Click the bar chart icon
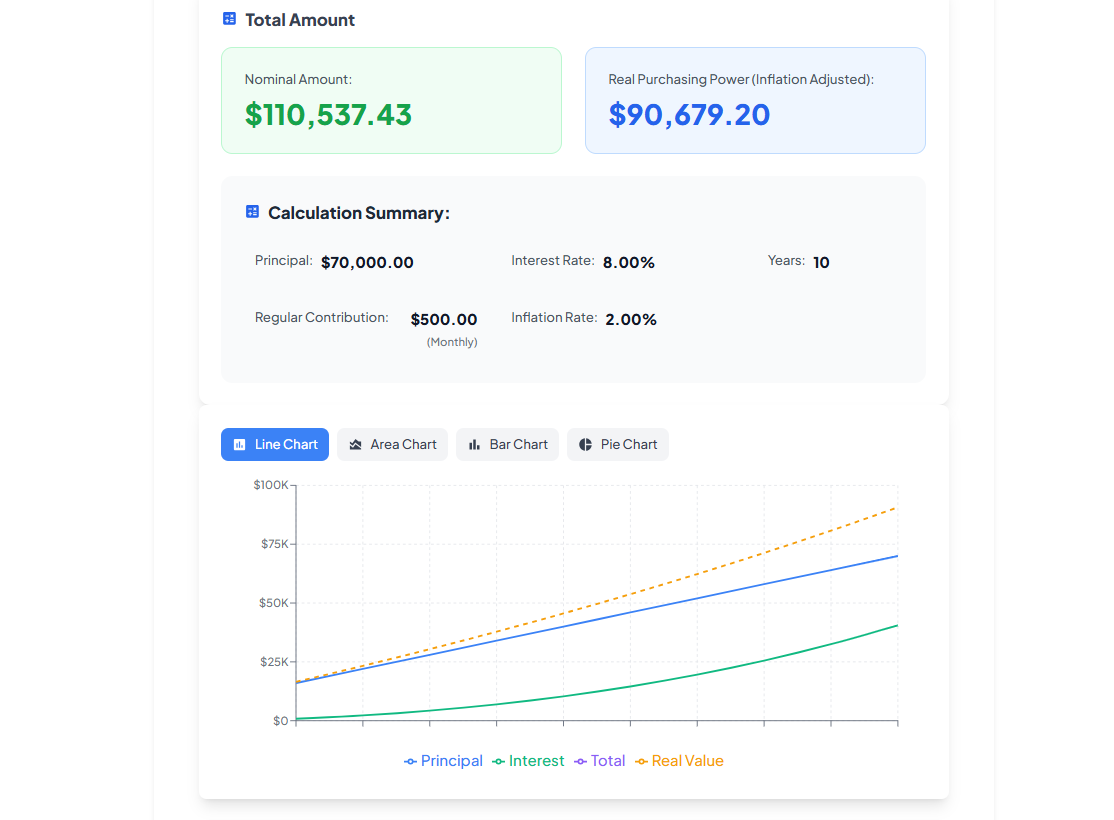The width and height of the screenshot is (1114, 820). coord(474,444)
